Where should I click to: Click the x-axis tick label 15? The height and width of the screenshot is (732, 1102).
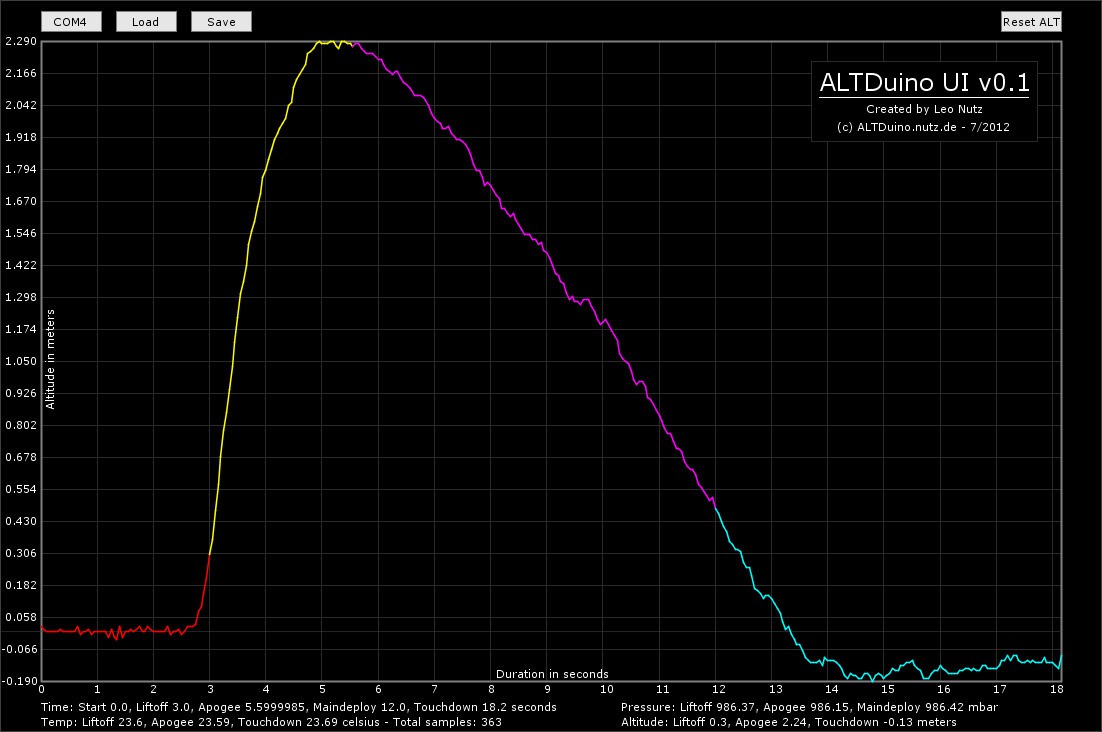pos(888,689)
